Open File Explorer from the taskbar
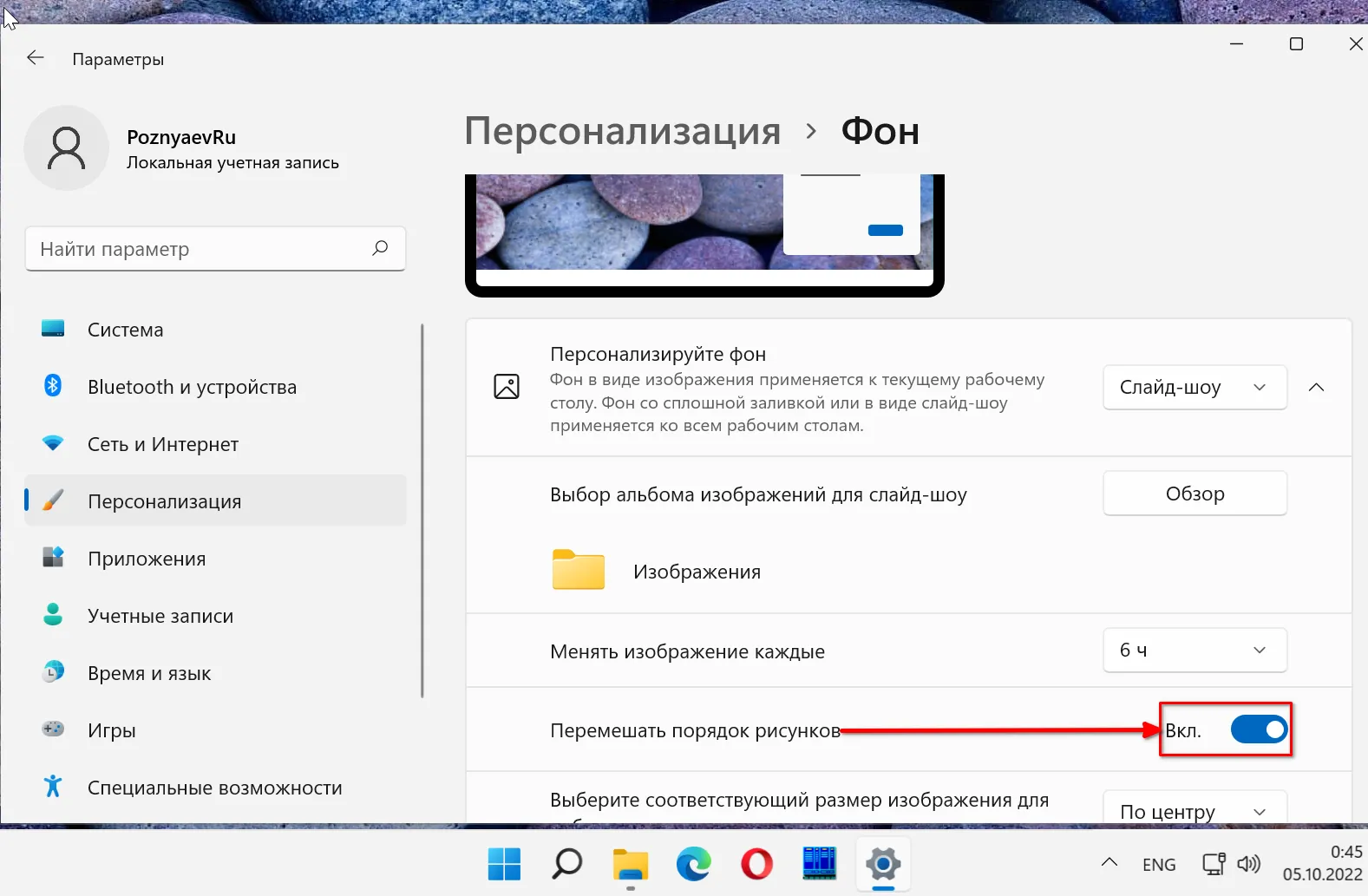This screenshot has height=896, width=1368. (x=631, y=864)
